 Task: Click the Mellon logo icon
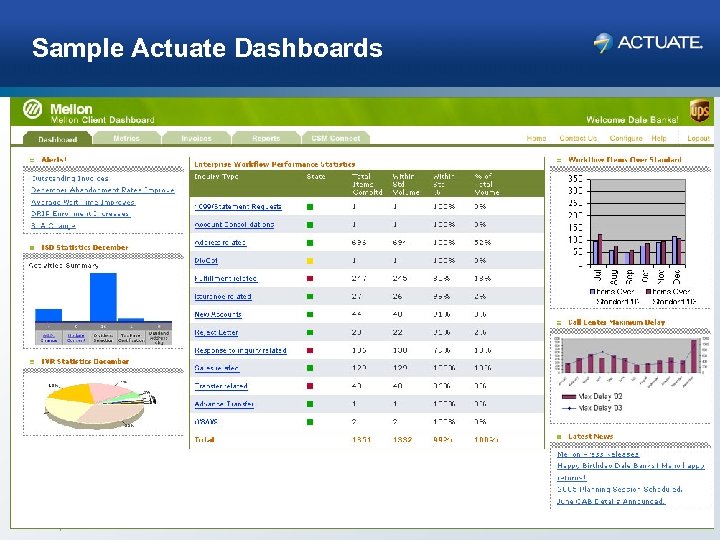[x=33, y=109]
